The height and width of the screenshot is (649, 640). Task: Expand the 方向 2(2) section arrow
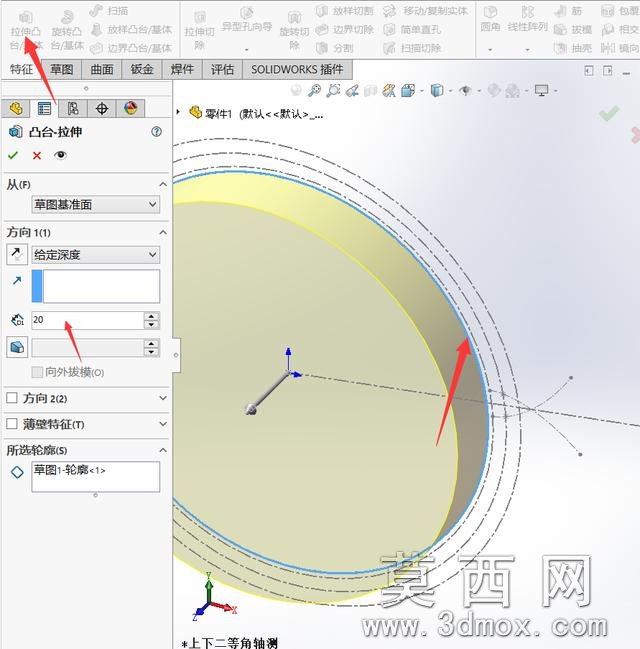click(x=163, y=398)
